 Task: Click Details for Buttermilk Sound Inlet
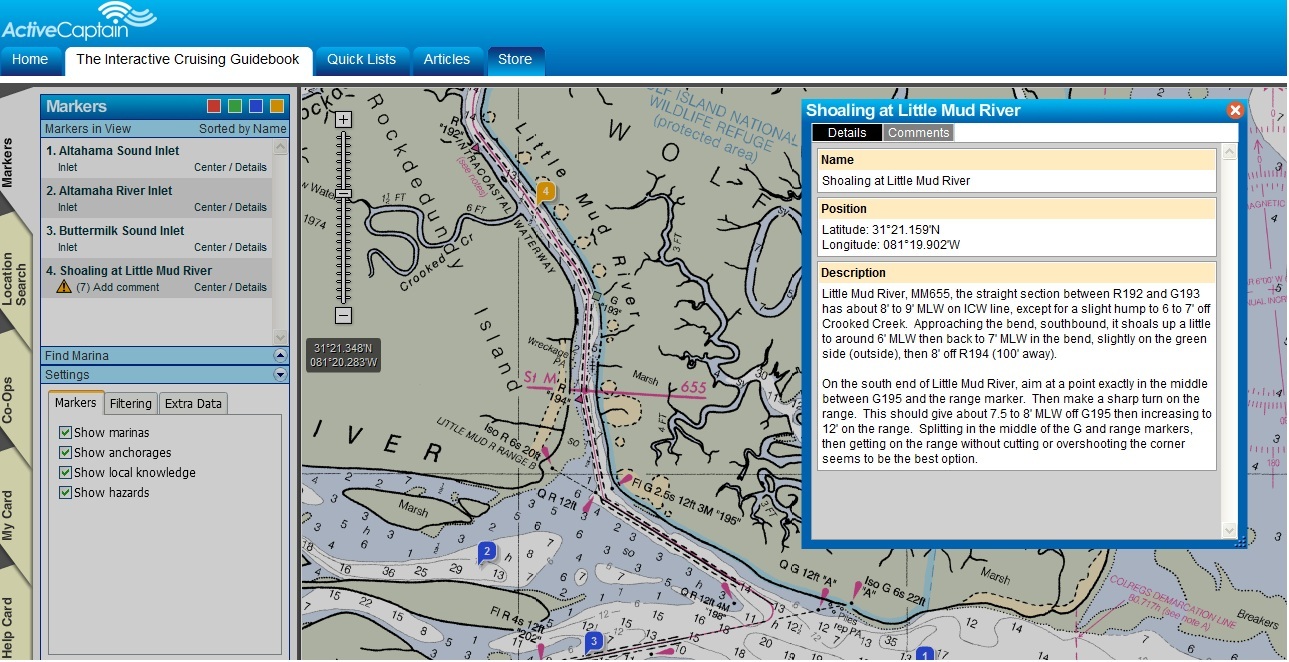click(251, 248)
